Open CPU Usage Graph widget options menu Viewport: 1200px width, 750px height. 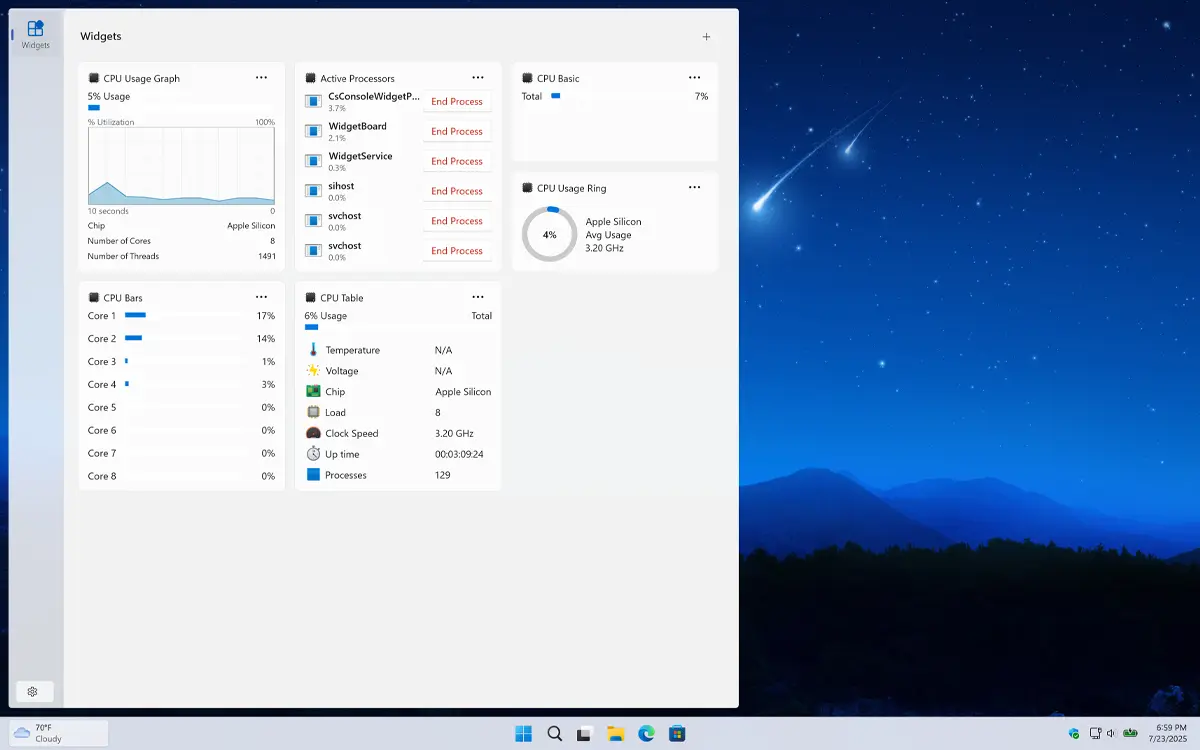261,78
